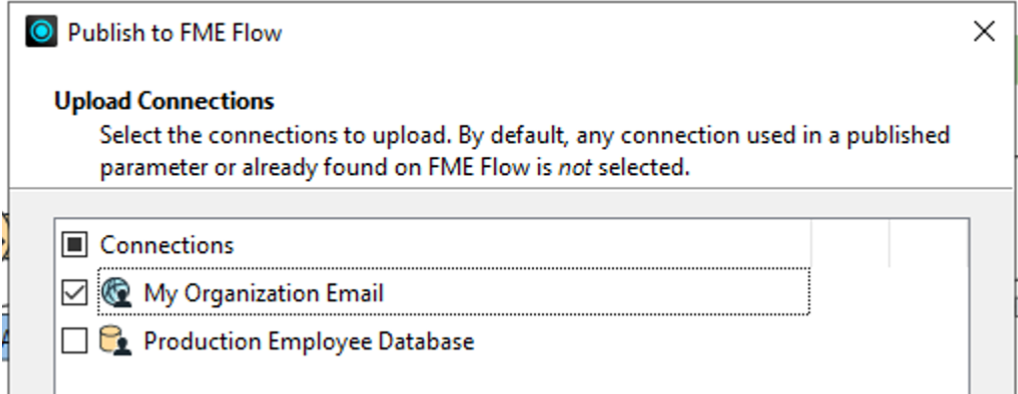
Task: Select the Production Employee Database row label
Action: point(308,341)
